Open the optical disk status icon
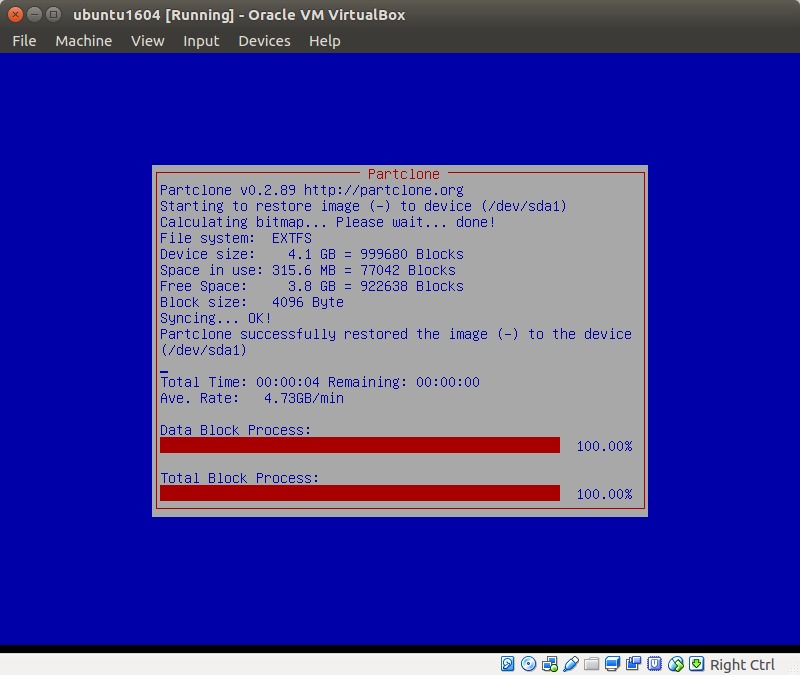The height and width of the screenshot is (675, 800). [x=528, y=664]
